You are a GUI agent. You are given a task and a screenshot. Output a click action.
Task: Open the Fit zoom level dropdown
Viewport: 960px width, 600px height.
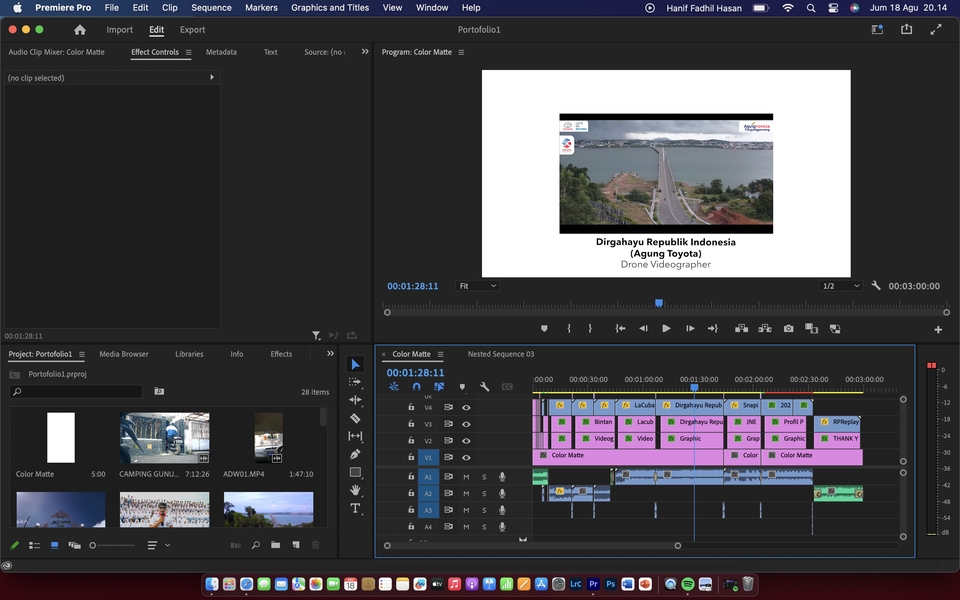[x=478, y=286]
